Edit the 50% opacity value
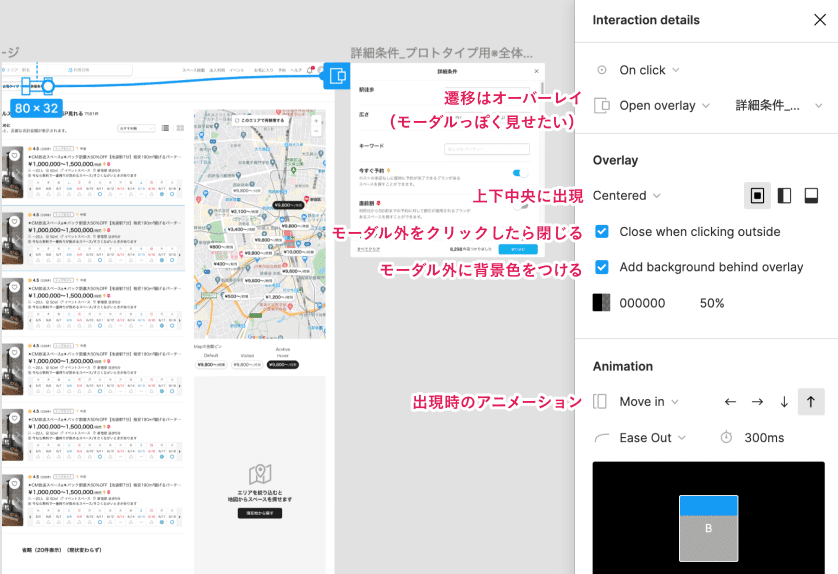Viewport: 838px width, 574px height. [712, 303]
